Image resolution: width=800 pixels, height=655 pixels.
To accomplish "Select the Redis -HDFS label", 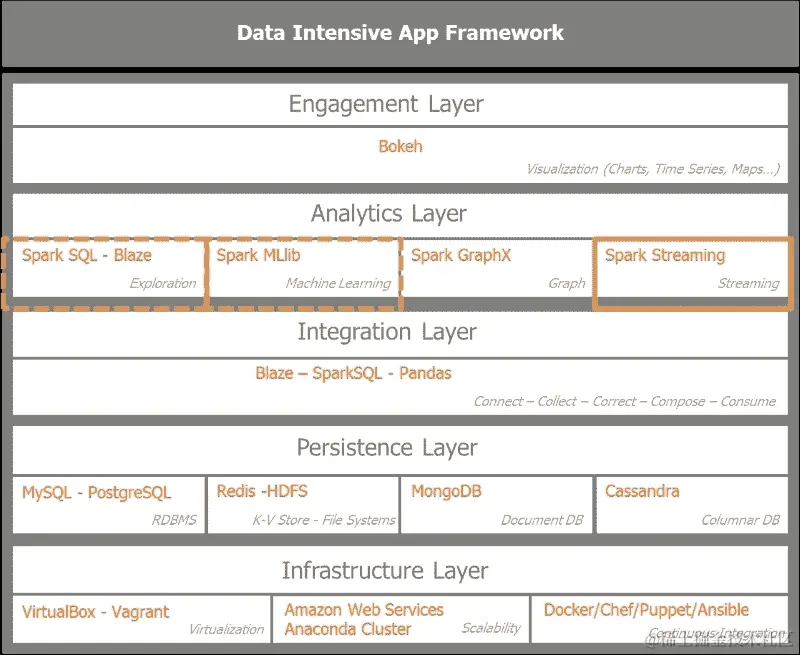I will [x=262, y=491].
